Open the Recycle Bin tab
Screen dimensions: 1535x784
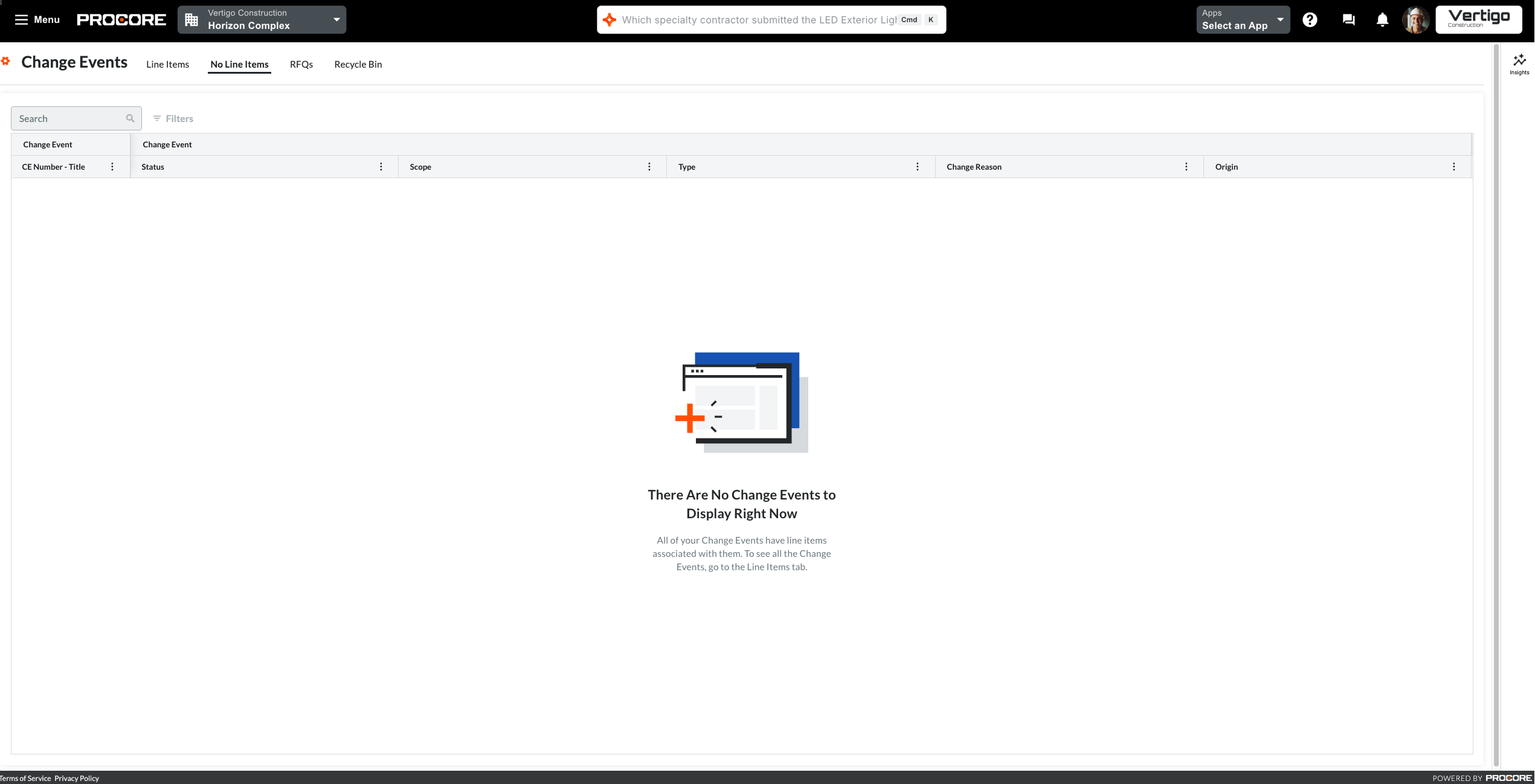click(x=358, y=64)
